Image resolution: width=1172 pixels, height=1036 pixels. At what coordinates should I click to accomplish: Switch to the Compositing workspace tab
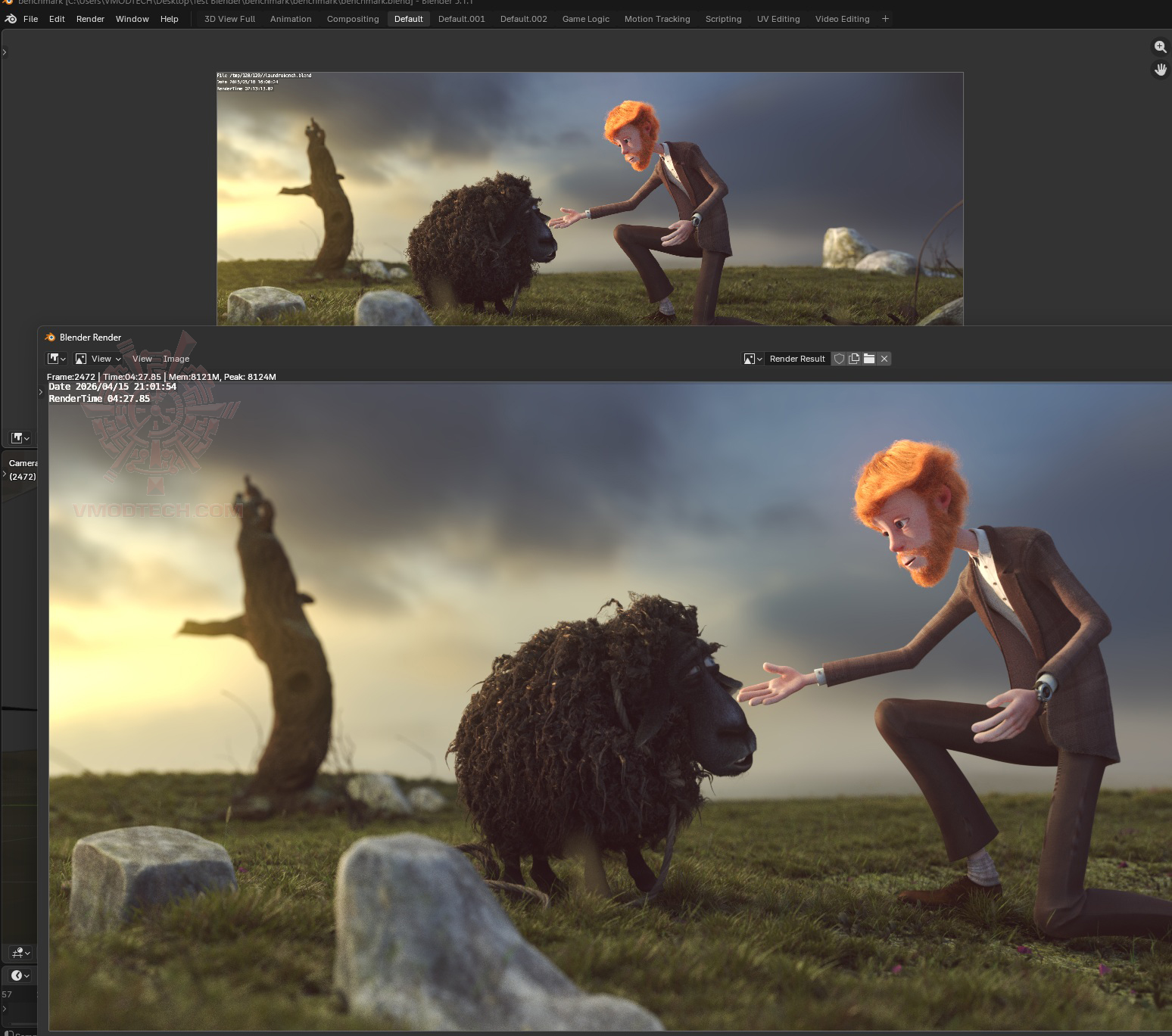353,19
